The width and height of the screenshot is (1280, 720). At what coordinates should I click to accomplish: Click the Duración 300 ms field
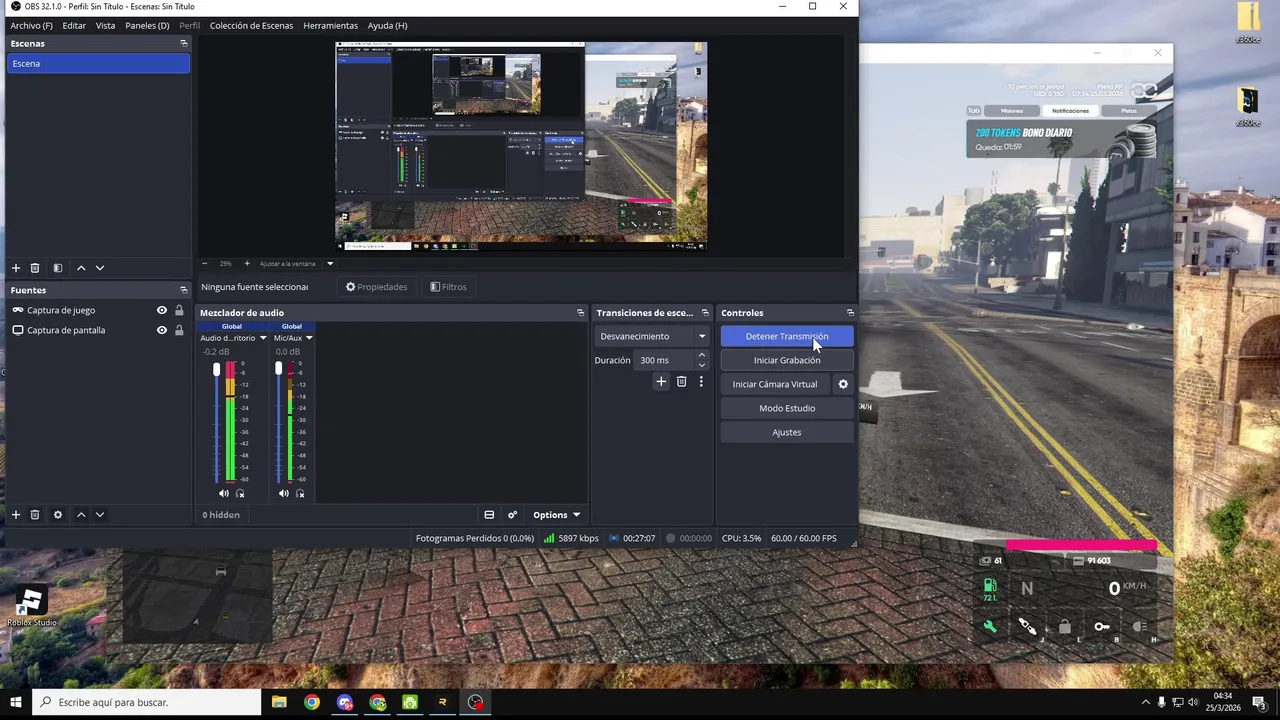pyautogui.click(x=665, y=360)
